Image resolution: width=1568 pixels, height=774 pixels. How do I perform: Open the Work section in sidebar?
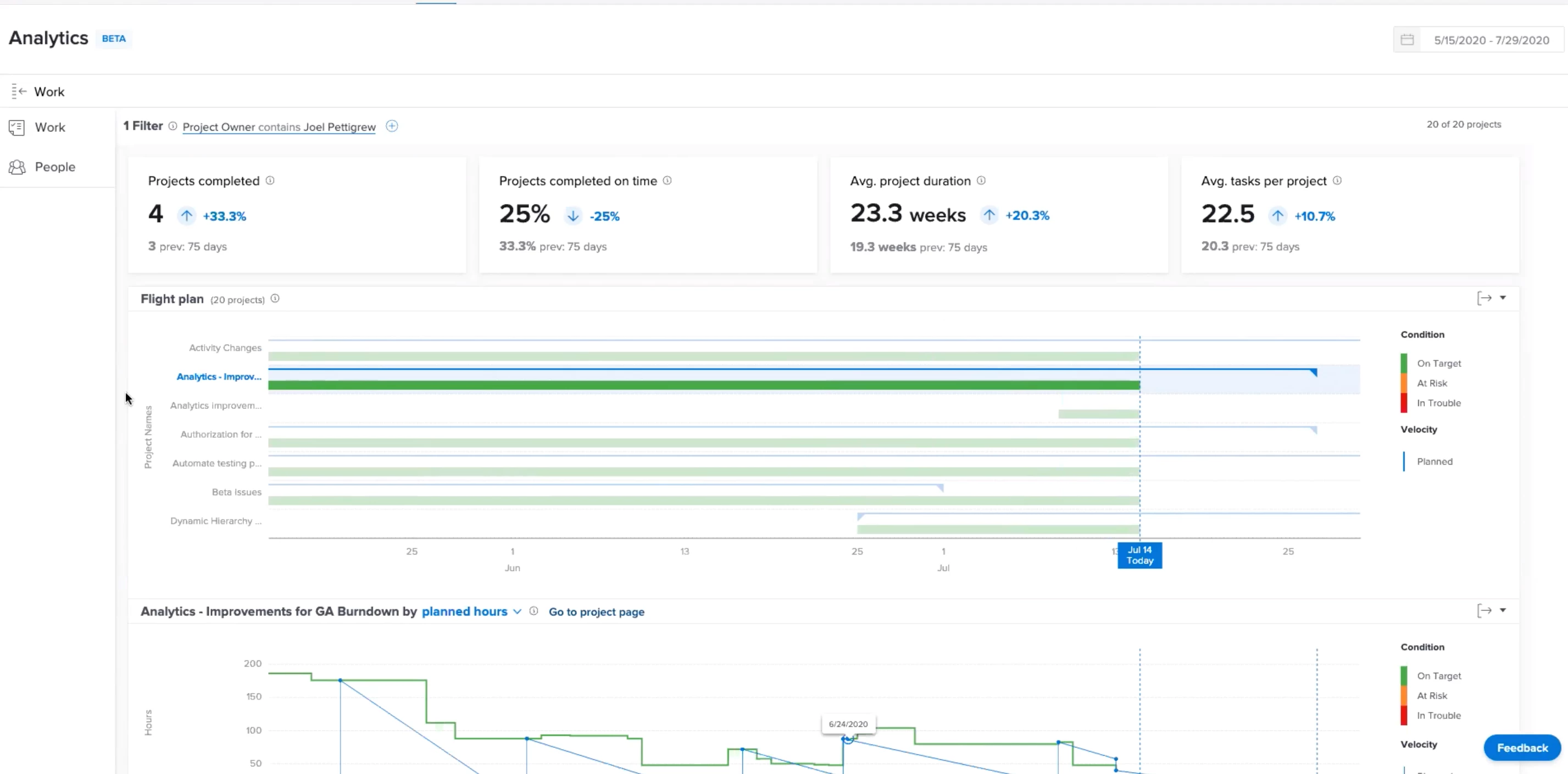(x=49, y=128)
